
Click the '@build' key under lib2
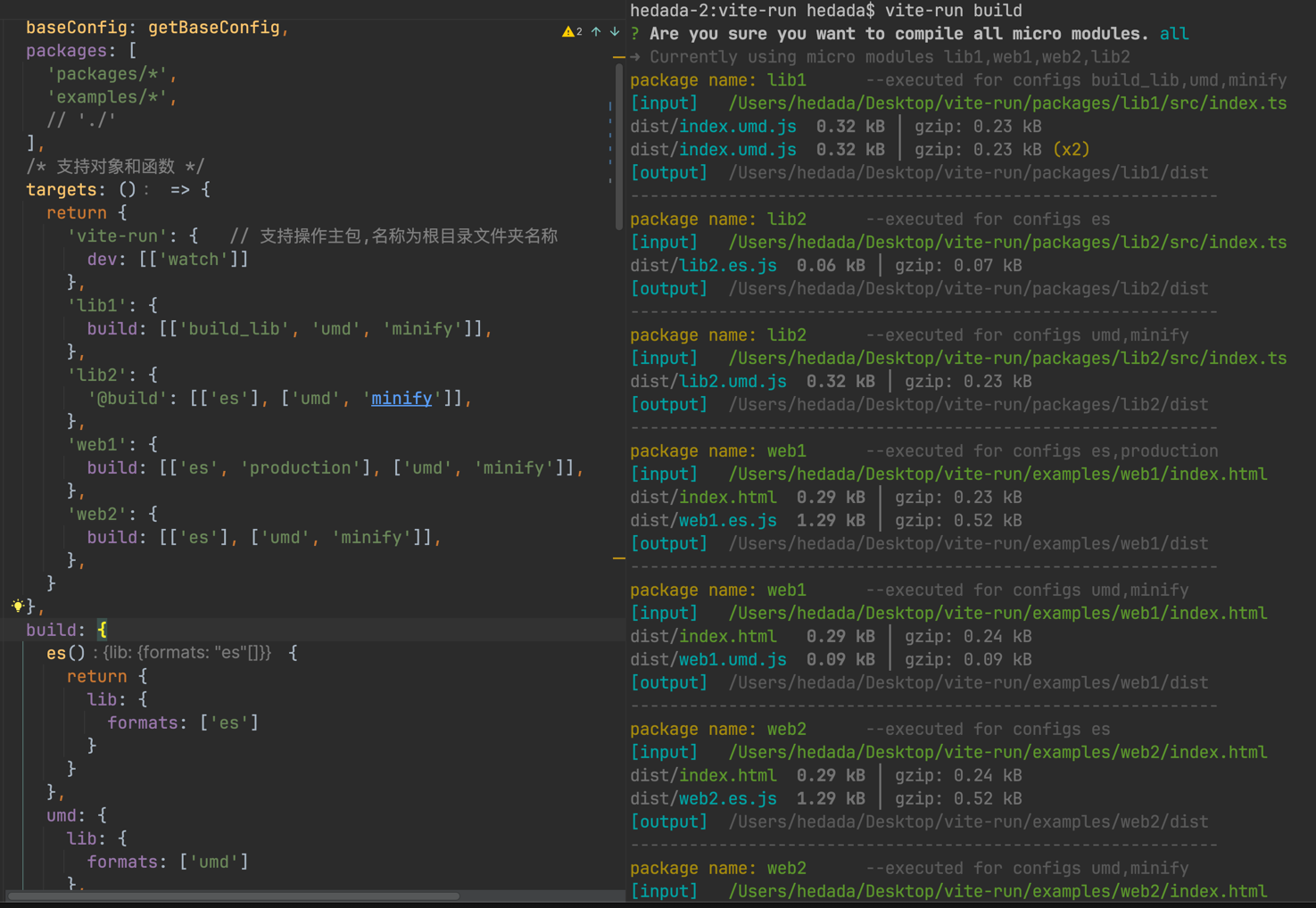tap(128, 399)
